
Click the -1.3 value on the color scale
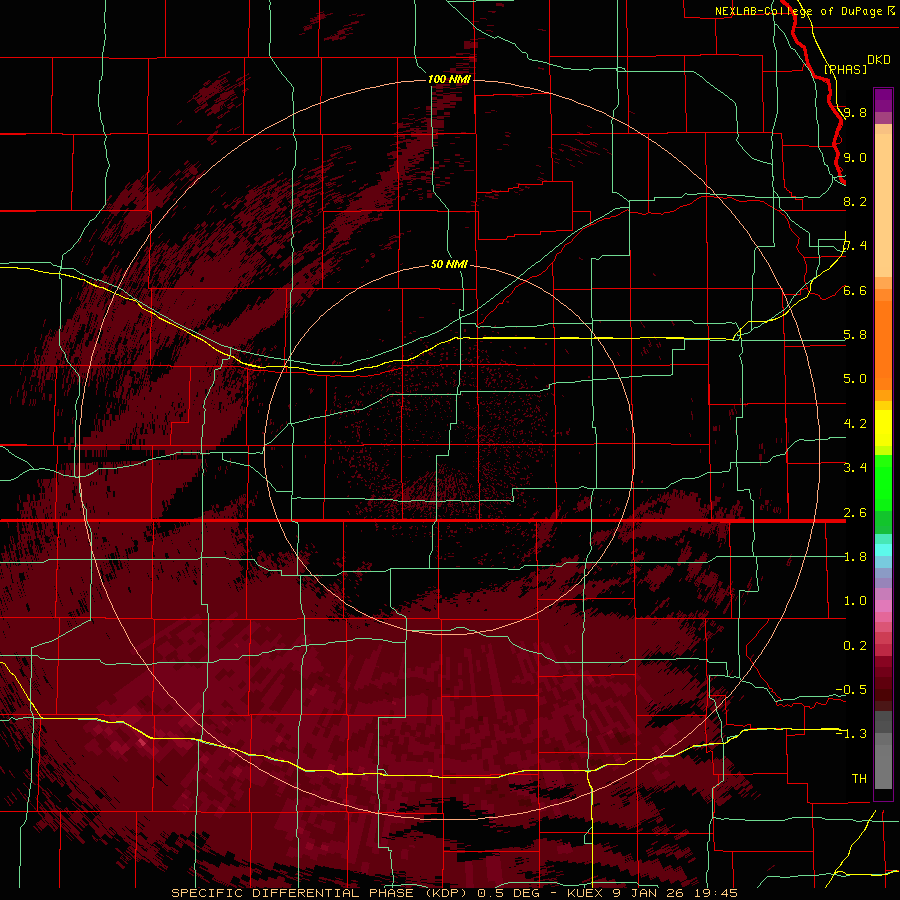pyautogui.click(x=851, y=734)
